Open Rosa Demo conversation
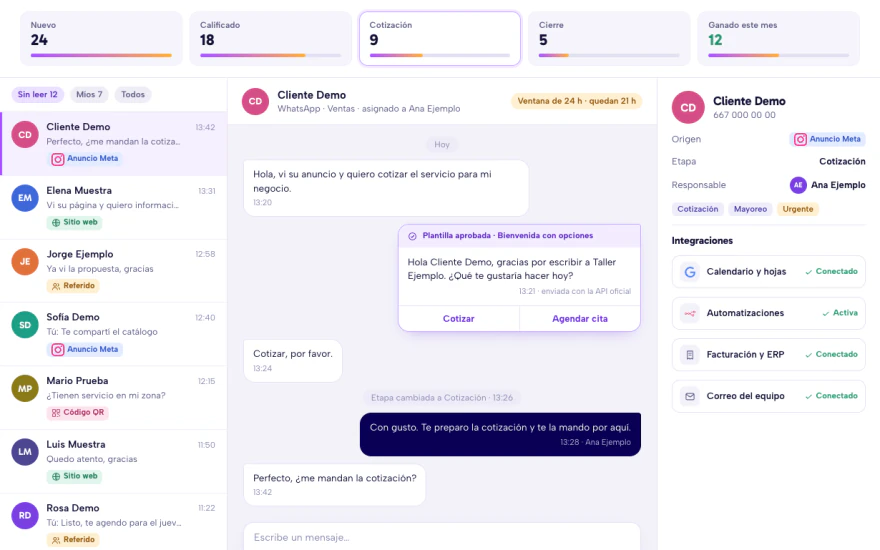The image size is (880, 550). click(x=113, y=522)
